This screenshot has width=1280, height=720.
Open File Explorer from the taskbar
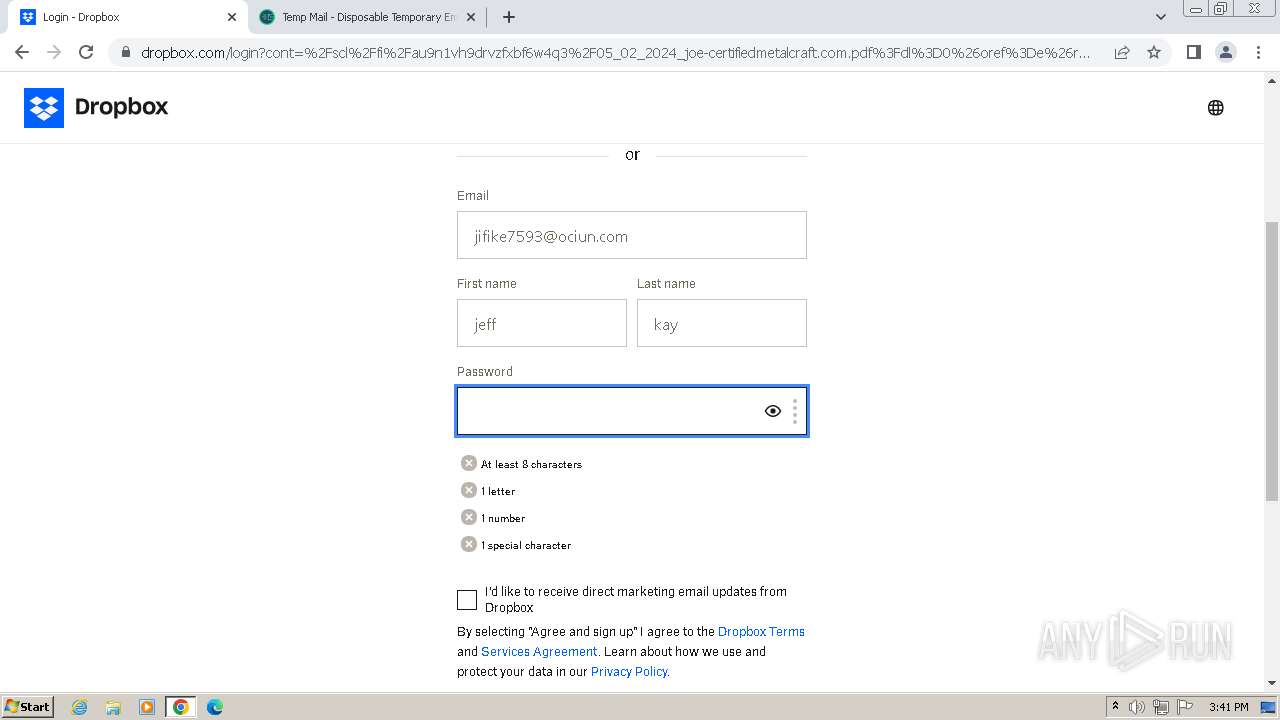(x=113, y=707)
